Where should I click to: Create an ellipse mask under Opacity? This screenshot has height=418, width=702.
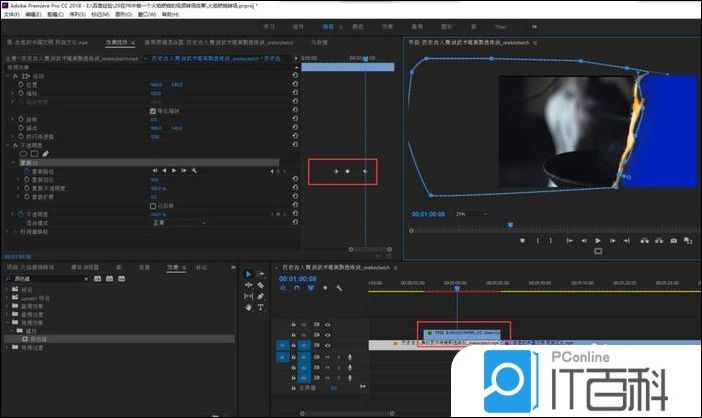[21, 153]
